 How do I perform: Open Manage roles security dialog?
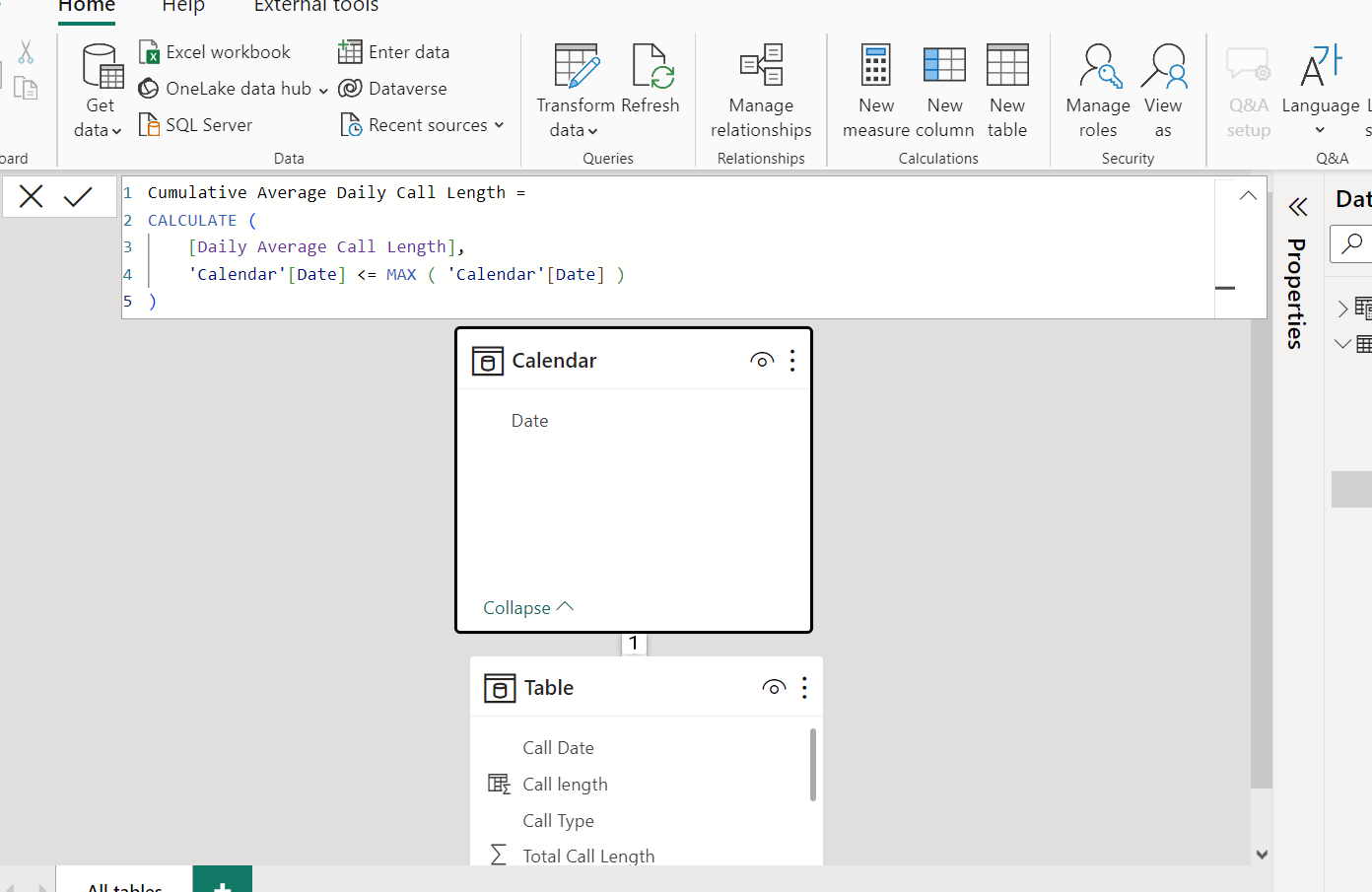pos(1098,91)
